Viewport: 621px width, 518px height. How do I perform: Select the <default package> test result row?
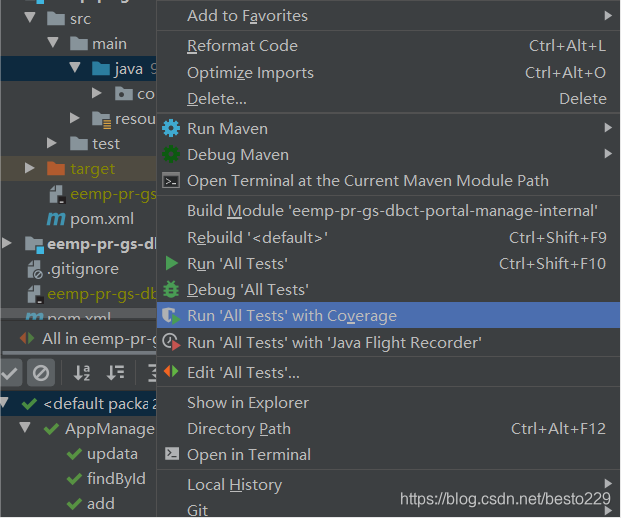(78, 404)
